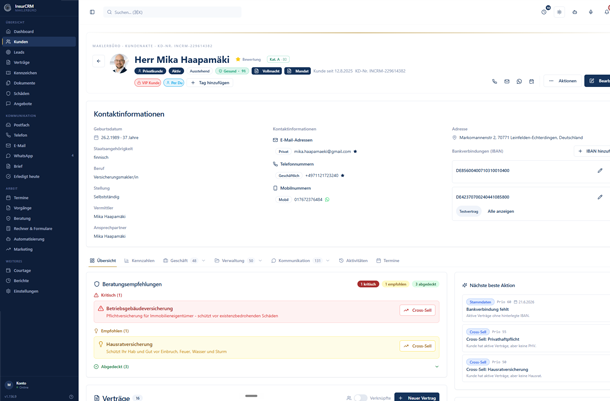Viewport: 610px width, 401px height.
Task: Click the Neuer Vertrag button
Action: [x=417, y=397]
